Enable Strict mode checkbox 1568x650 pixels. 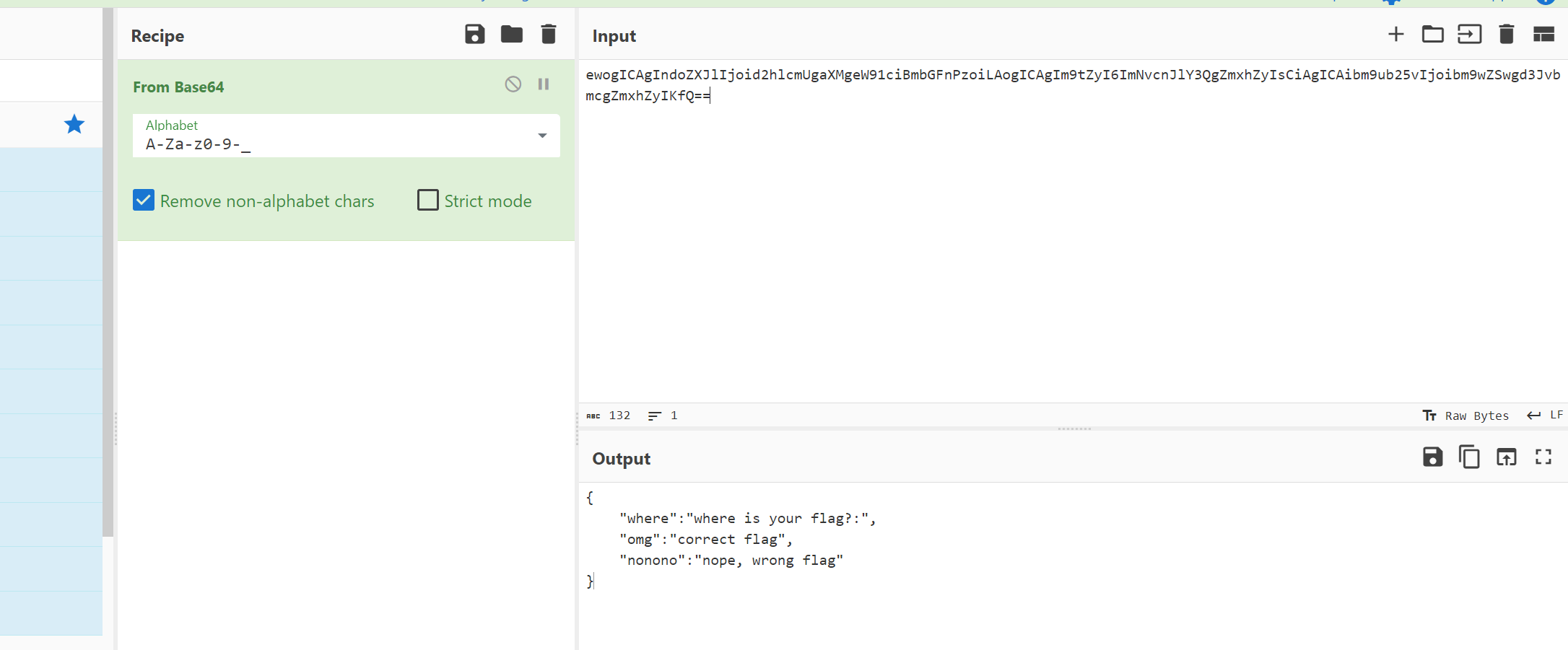[428, 200]
